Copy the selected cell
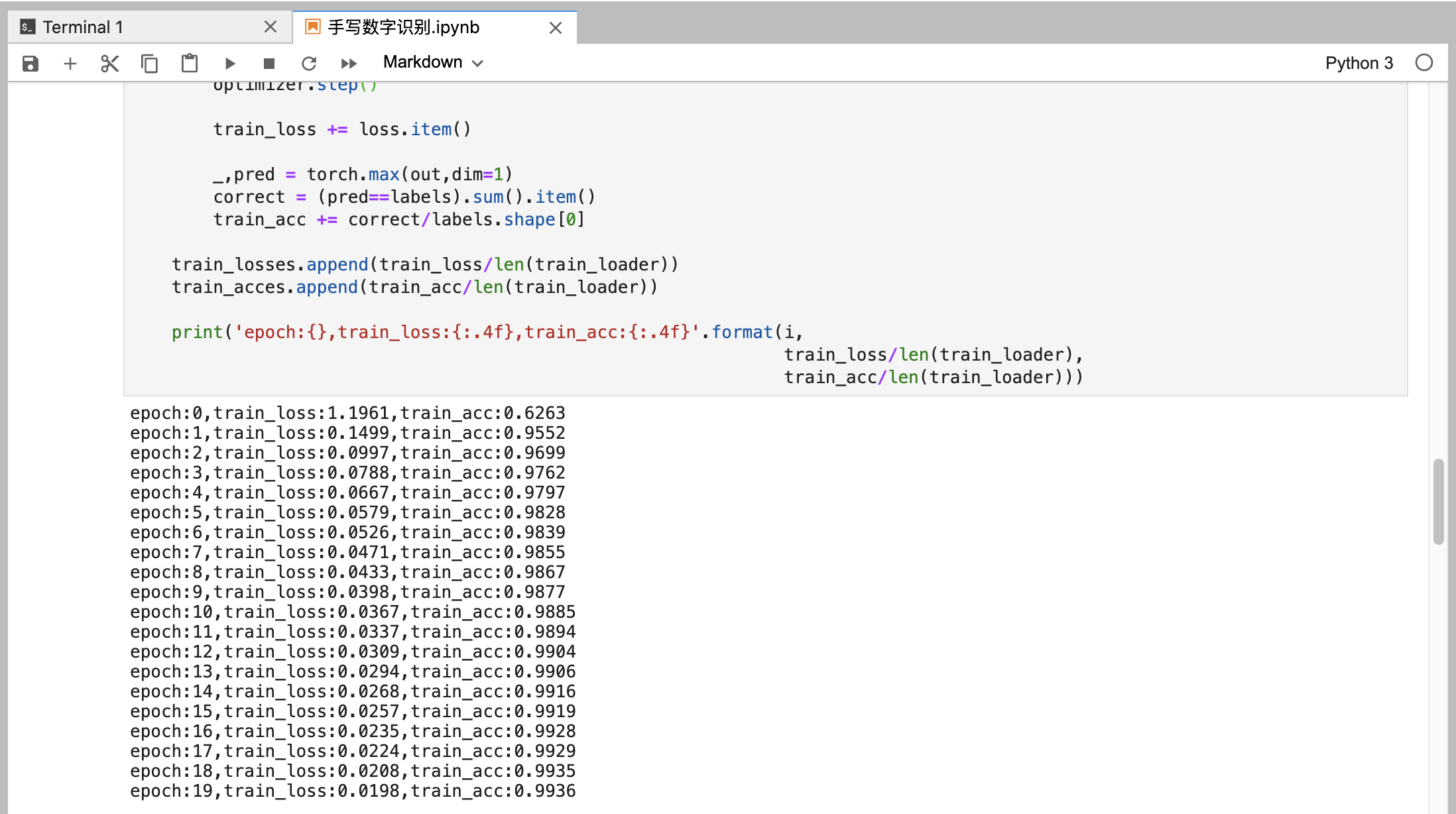Viewport: 1456px width, 814px height. 150,64
